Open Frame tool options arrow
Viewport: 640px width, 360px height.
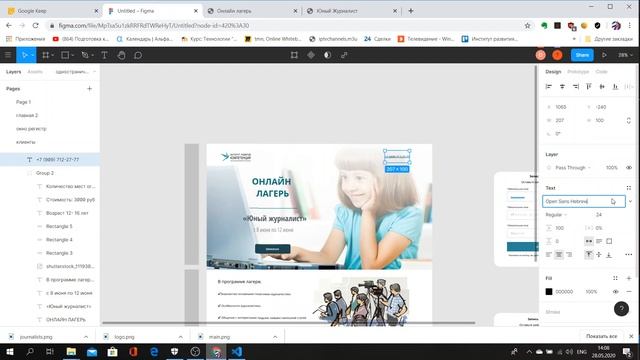(x=53, y=56)
